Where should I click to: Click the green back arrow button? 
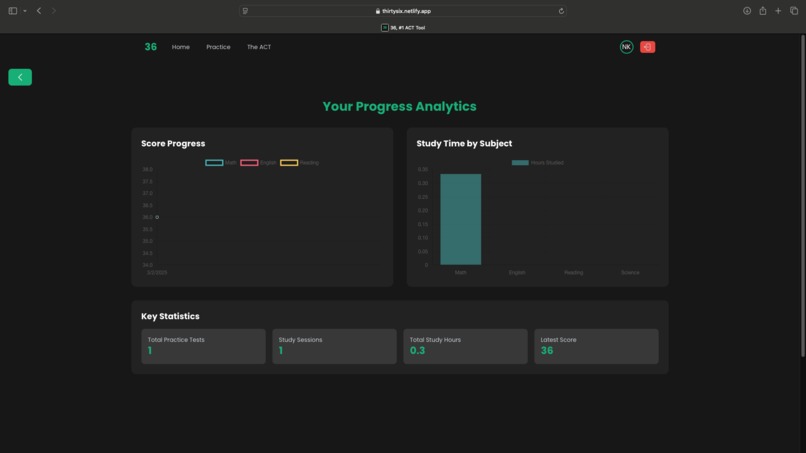point(20,77)
